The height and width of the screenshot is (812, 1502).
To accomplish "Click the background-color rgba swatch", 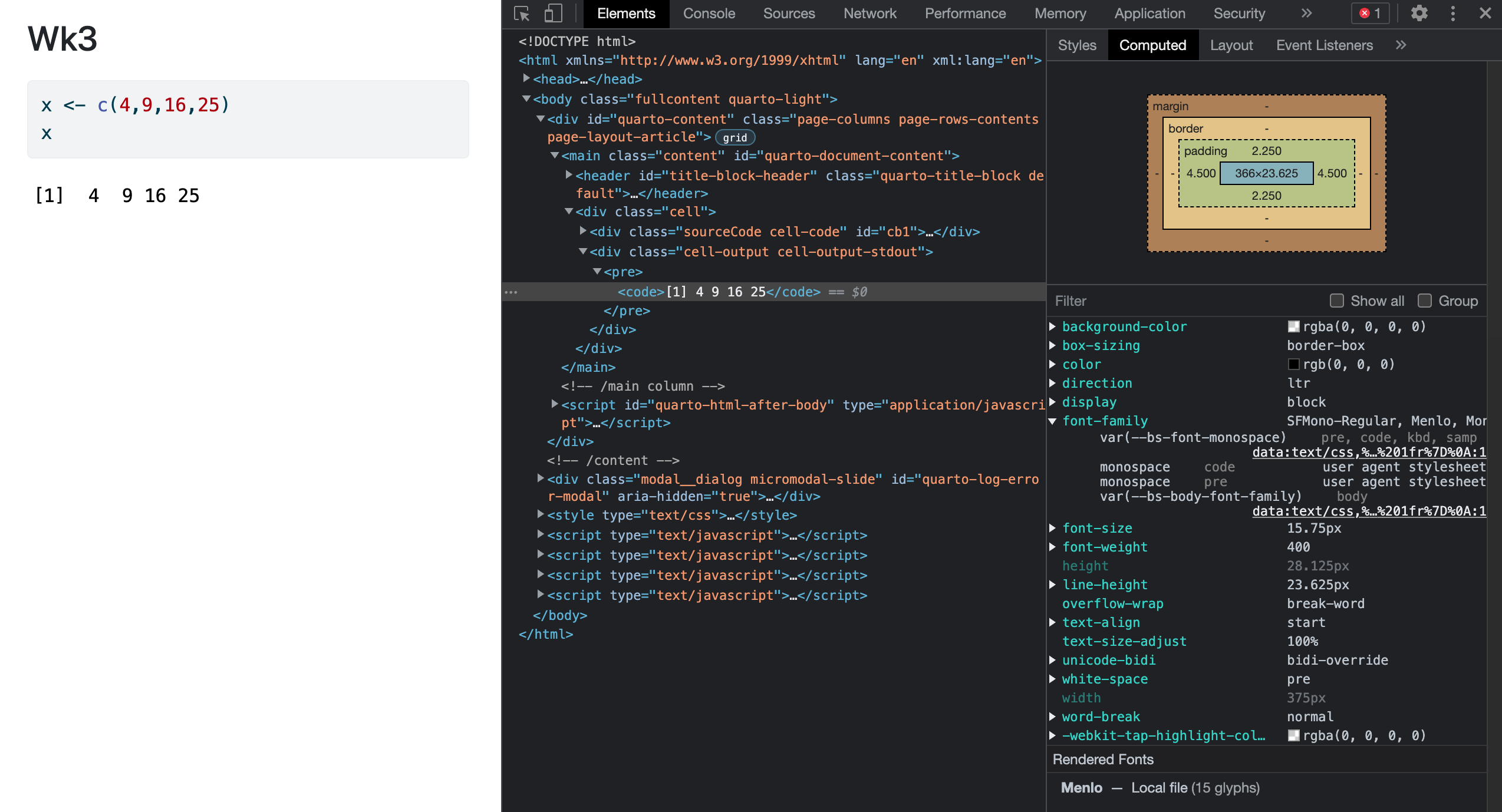I will pyautogui.click(x=1294, y=326).
